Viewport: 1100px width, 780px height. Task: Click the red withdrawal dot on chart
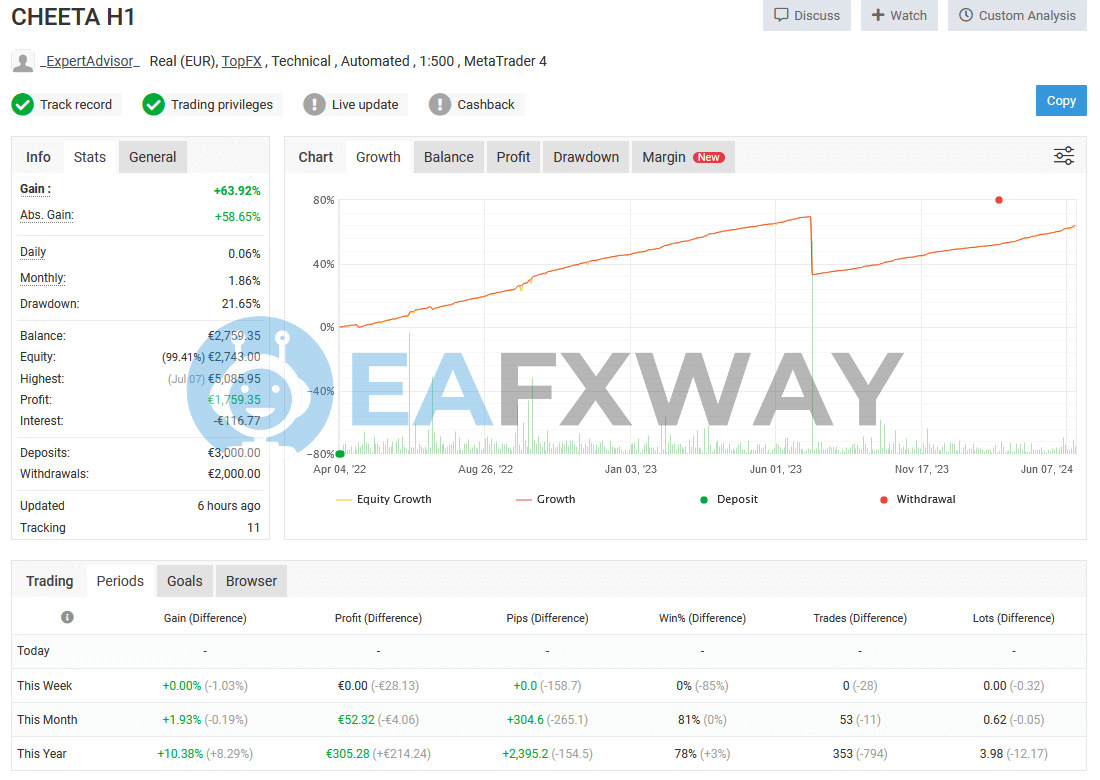[x=998, y=200]
